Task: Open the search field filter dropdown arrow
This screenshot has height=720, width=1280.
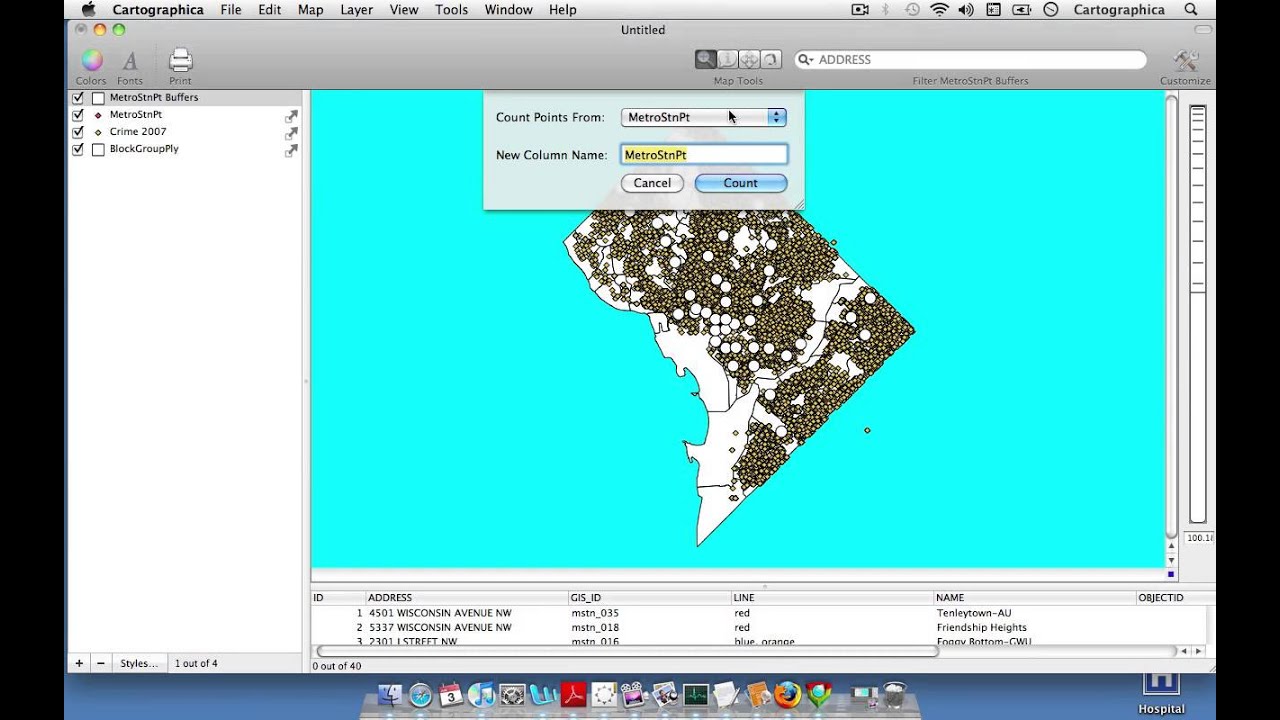Action: point(805,60)
